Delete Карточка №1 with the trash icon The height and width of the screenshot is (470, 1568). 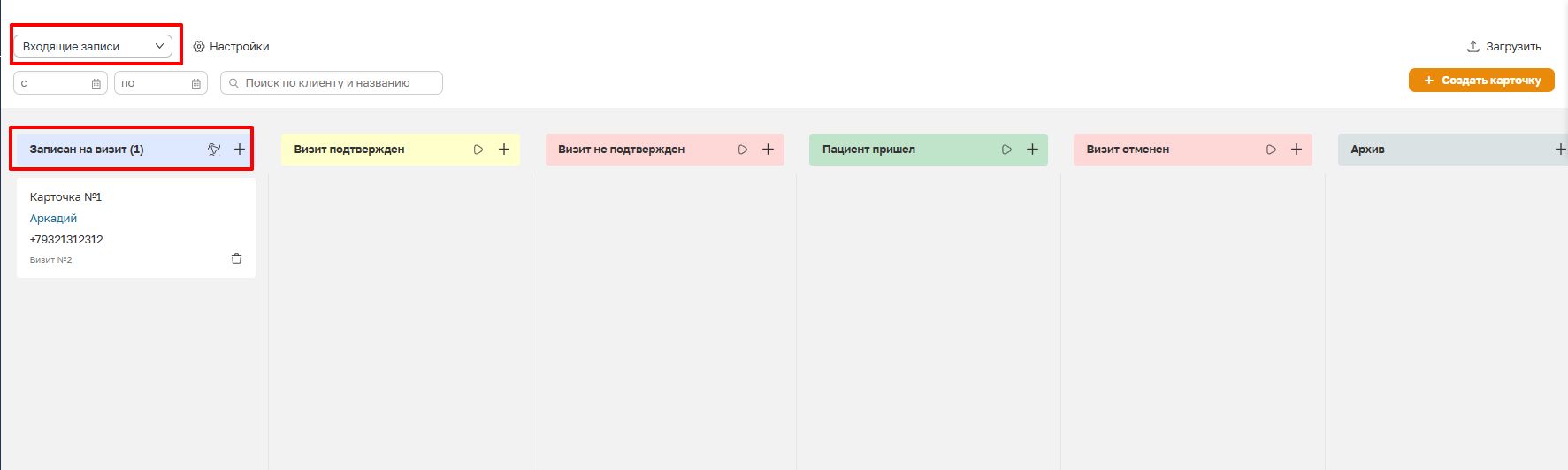[x=236, y=259]
